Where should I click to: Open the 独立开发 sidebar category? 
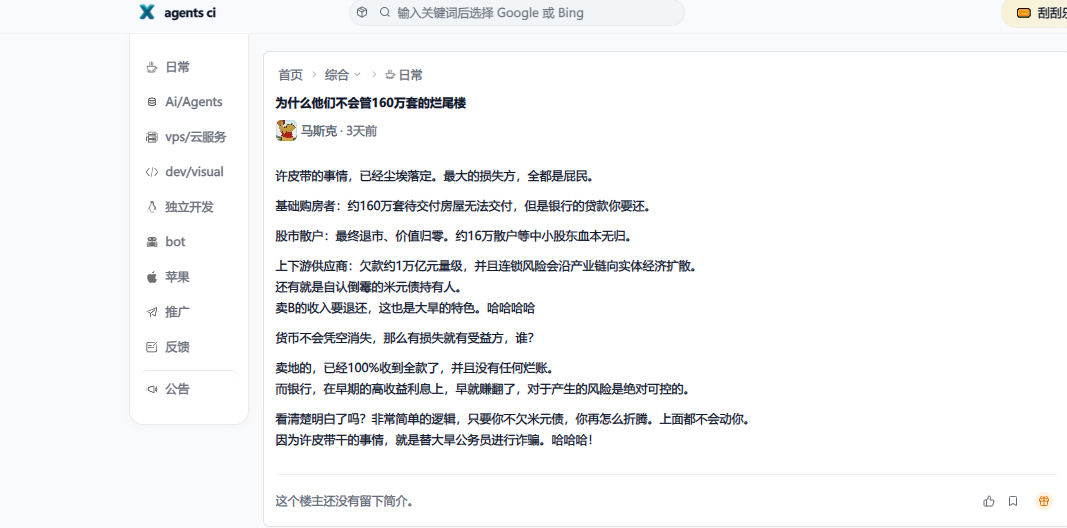click(189, 207)
